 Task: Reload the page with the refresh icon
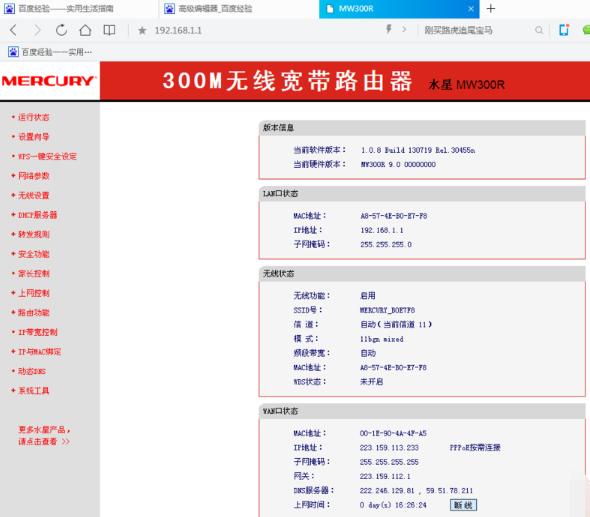(61, 30)
